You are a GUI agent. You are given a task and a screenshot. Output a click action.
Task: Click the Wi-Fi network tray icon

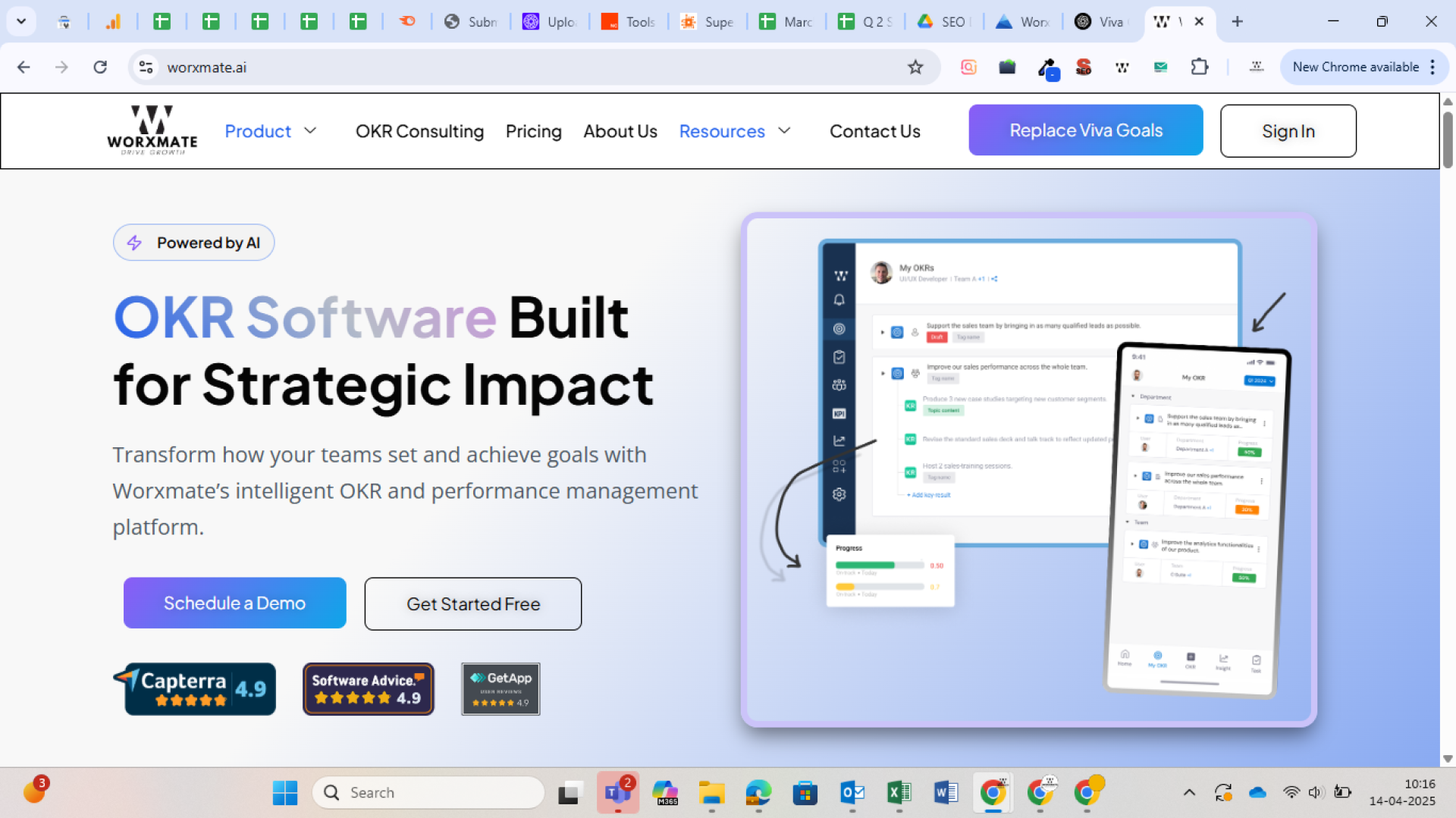pos(1291,792)
